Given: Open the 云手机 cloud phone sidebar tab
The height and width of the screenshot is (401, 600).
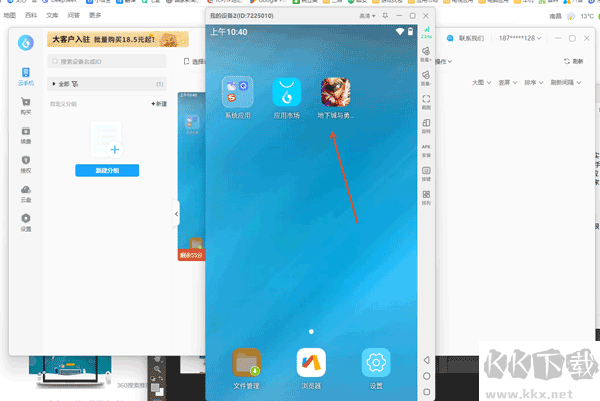Looking at the screenshot, I should click(26, 77).
